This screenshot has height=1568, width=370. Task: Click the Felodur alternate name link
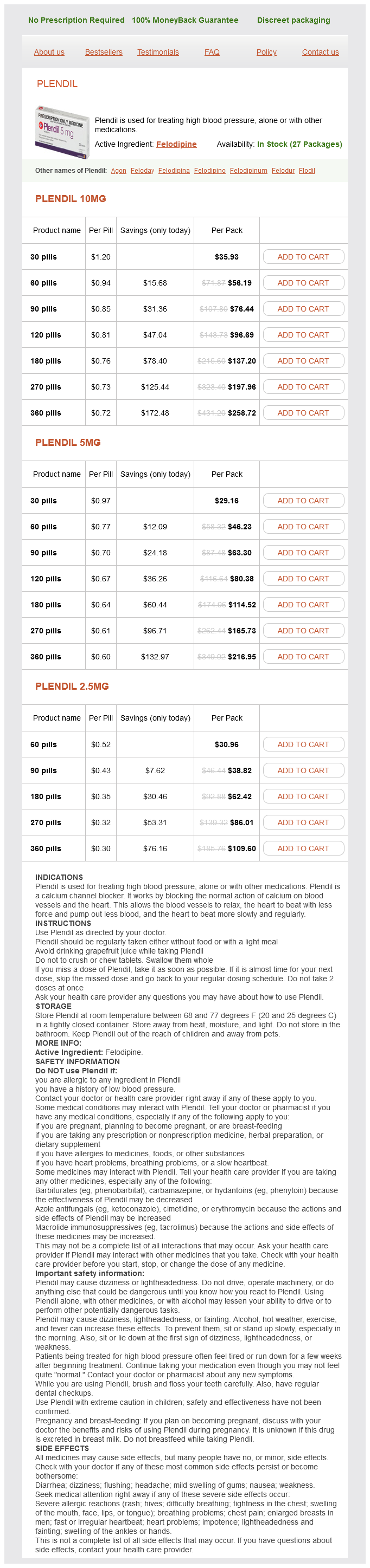283,171
